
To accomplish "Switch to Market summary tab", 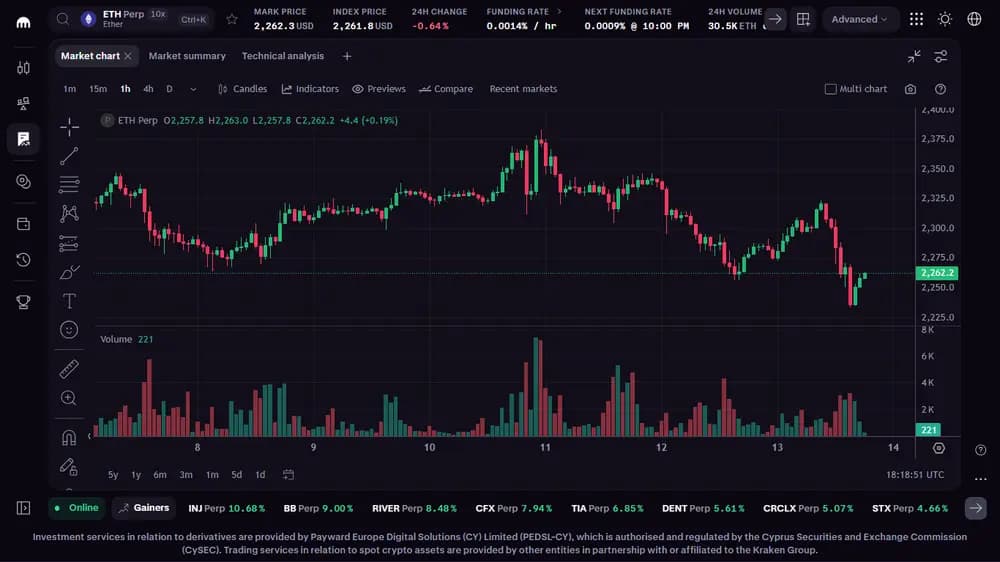I will coord(187,56).
